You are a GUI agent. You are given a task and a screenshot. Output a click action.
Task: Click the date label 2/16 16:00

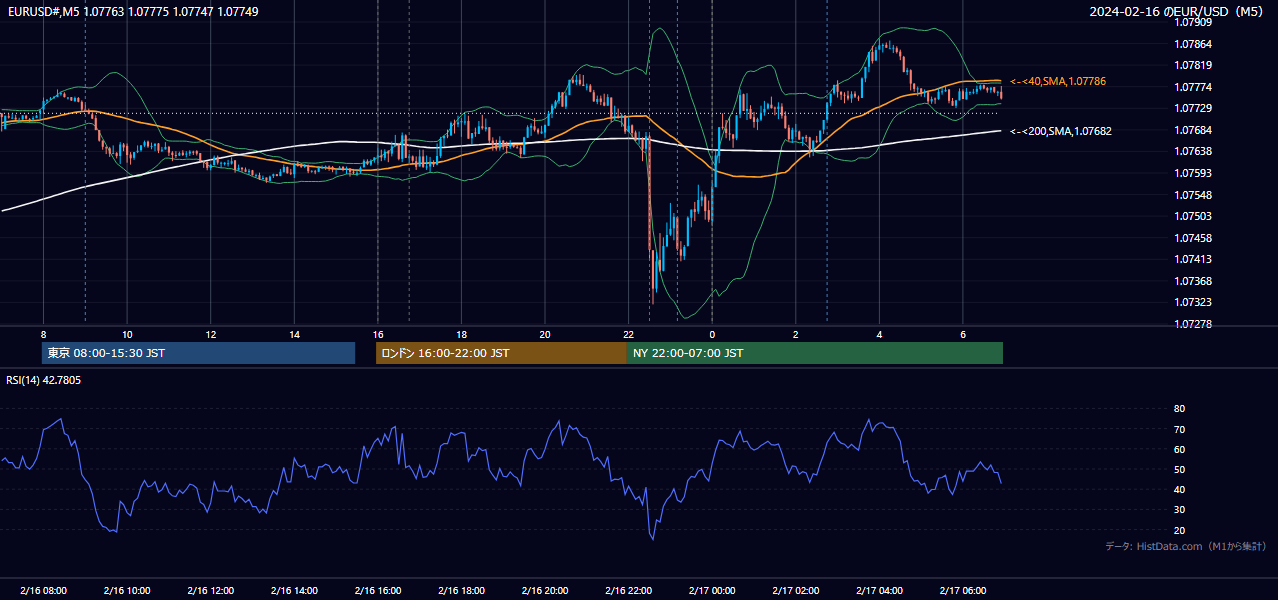[x=378, y=591]
